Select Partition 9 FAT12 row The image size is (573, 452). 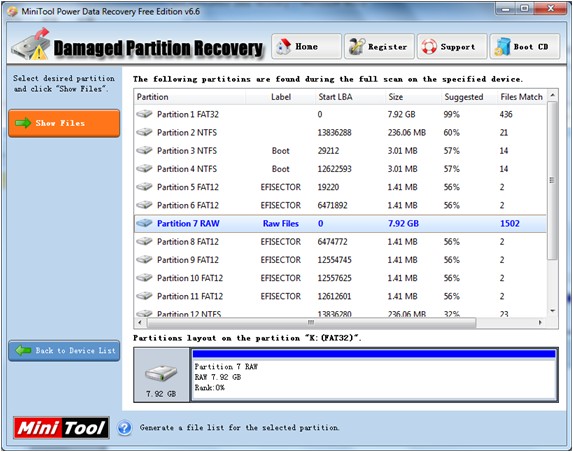click(x=340, y=260)
